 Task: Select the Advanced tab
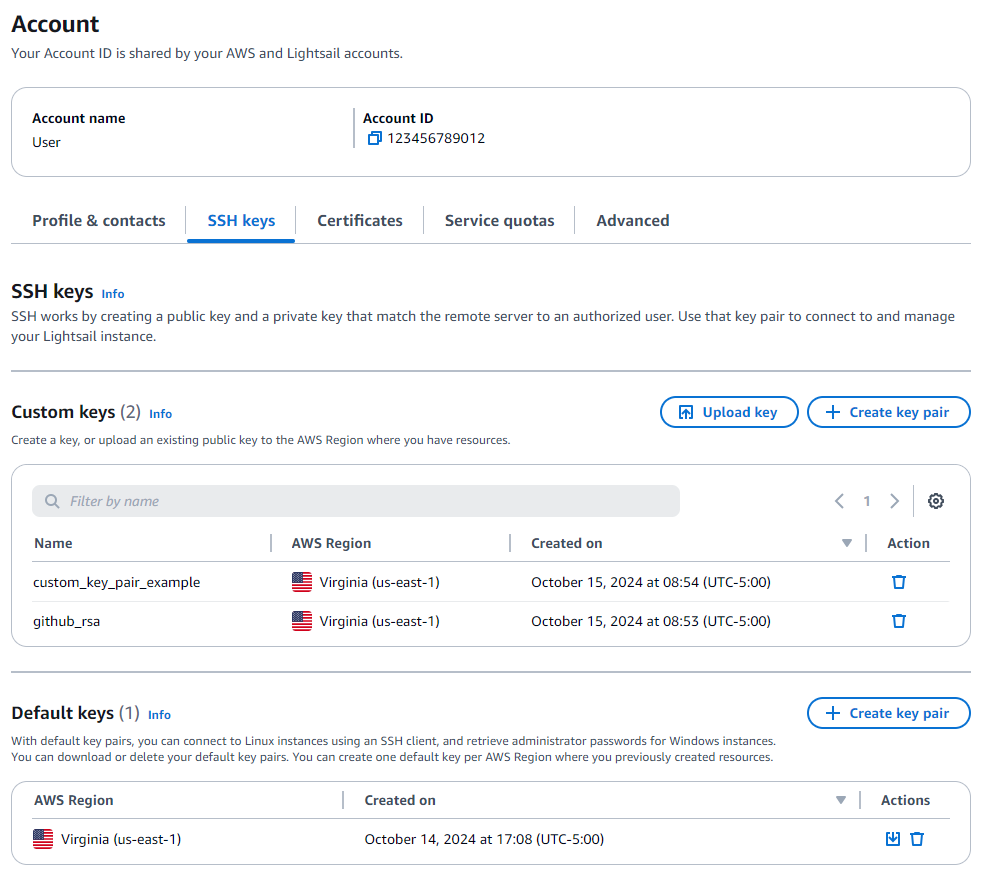click(633, 221)
